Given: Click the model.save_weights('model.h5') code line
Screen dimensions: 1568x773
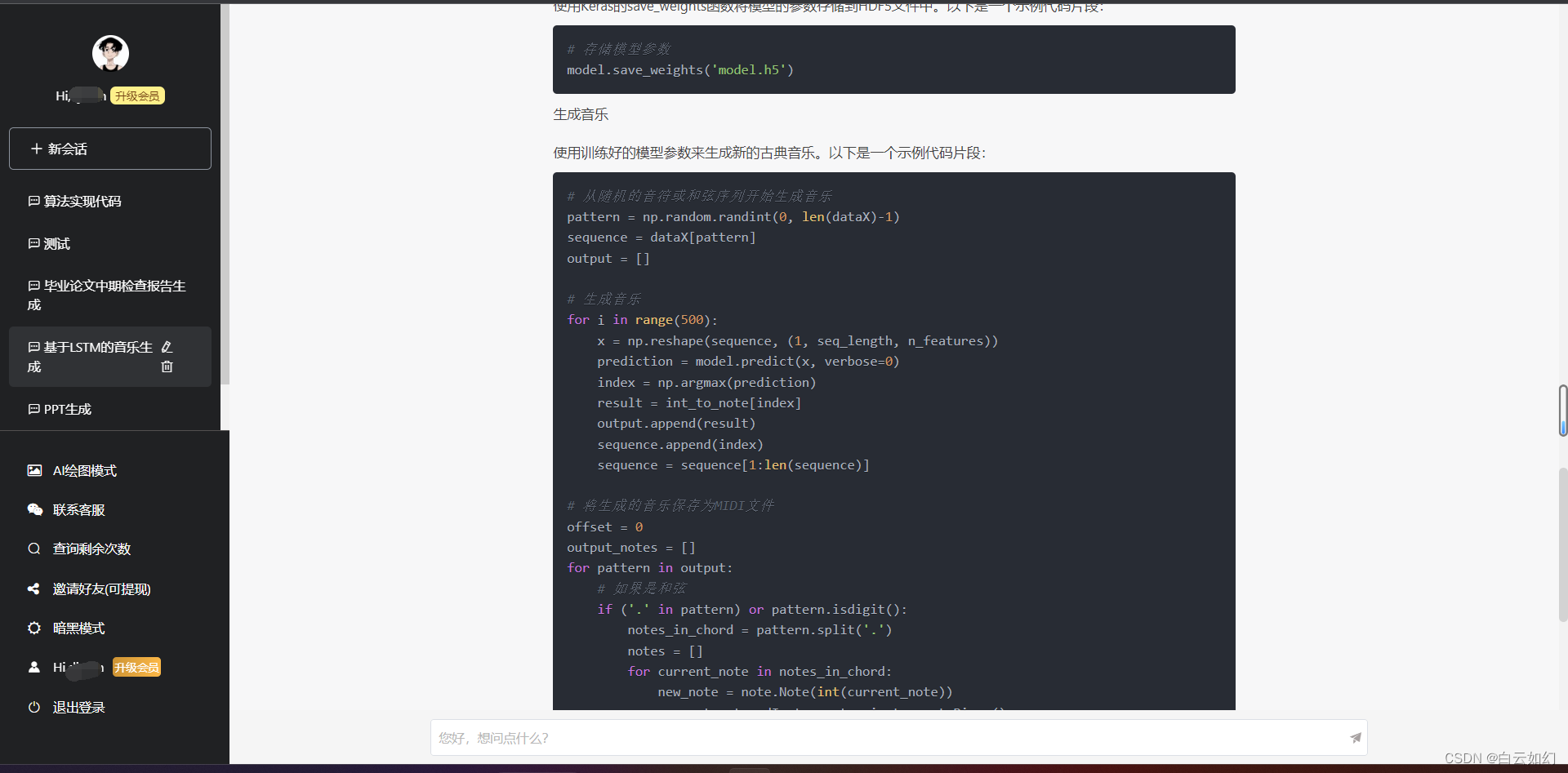Looking at the screenshot, I should [680, 70].
